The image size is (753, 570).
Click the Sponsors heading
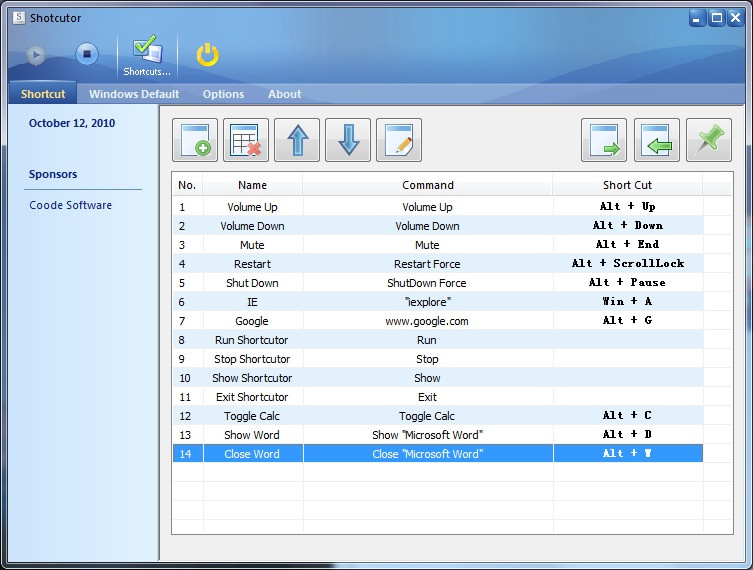[53, 174]
